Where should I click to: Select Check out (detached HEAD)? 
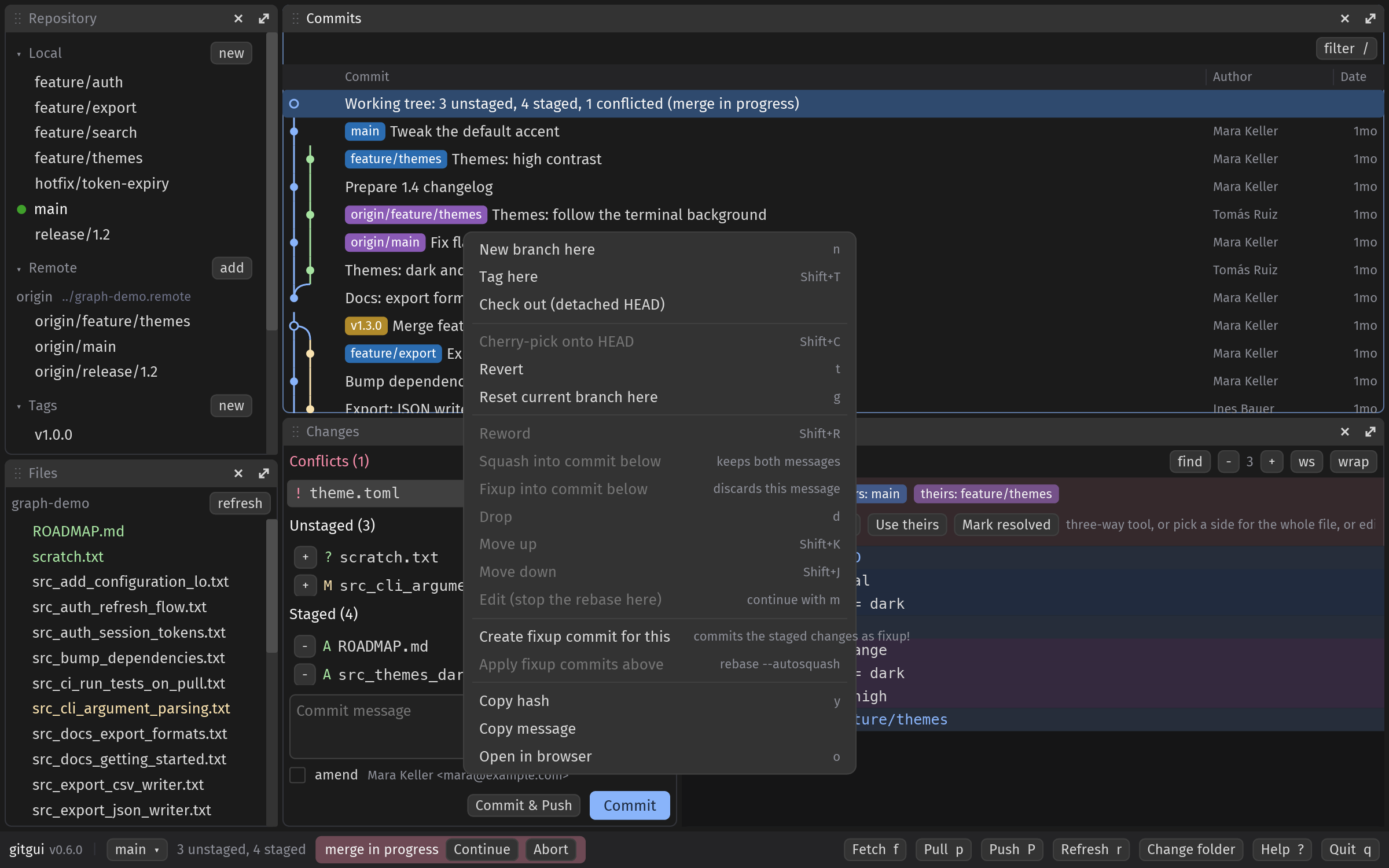click(660, 304)
